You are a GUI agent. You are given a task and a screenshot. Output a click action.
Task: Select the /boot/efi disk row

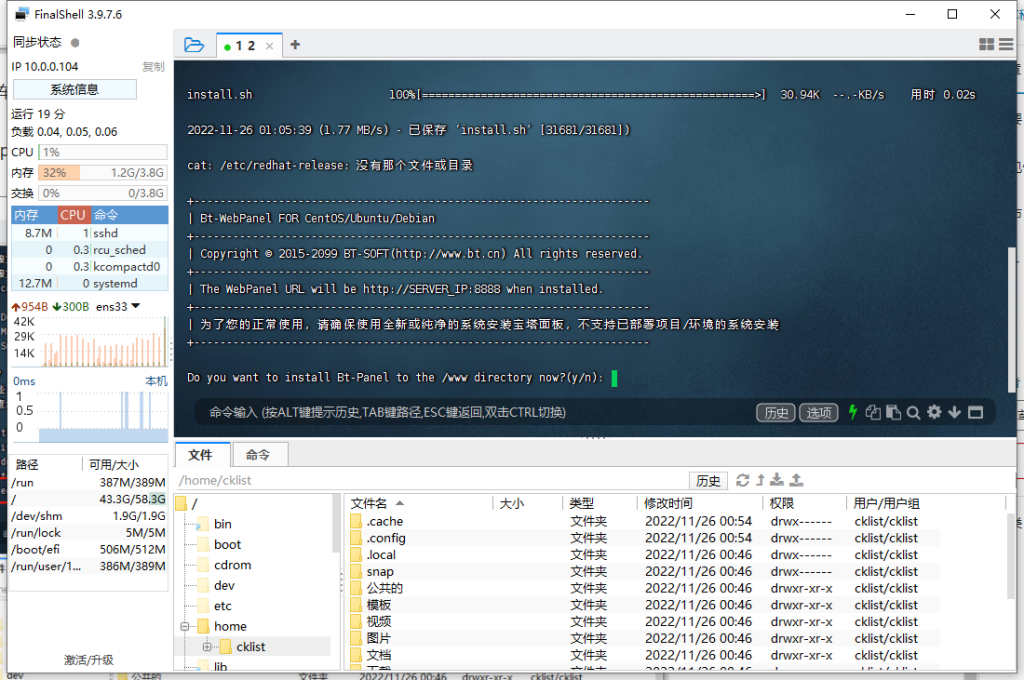88,549
